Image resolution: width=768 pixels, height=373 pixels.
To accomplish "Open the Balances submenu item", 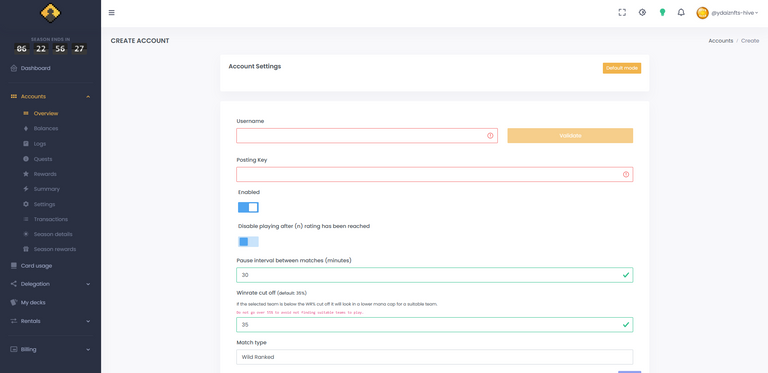I will coord(46,128).
